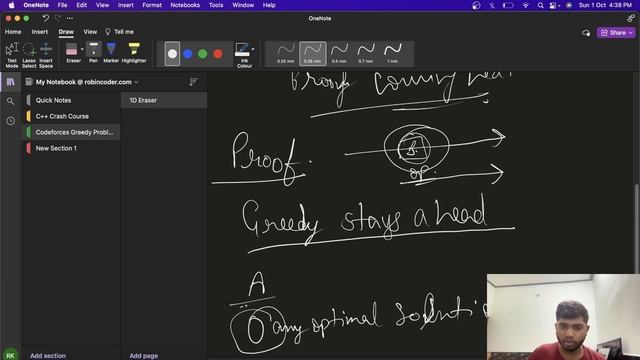Open the page sort options icon
The image size is (640, 360).
(193, 82)
